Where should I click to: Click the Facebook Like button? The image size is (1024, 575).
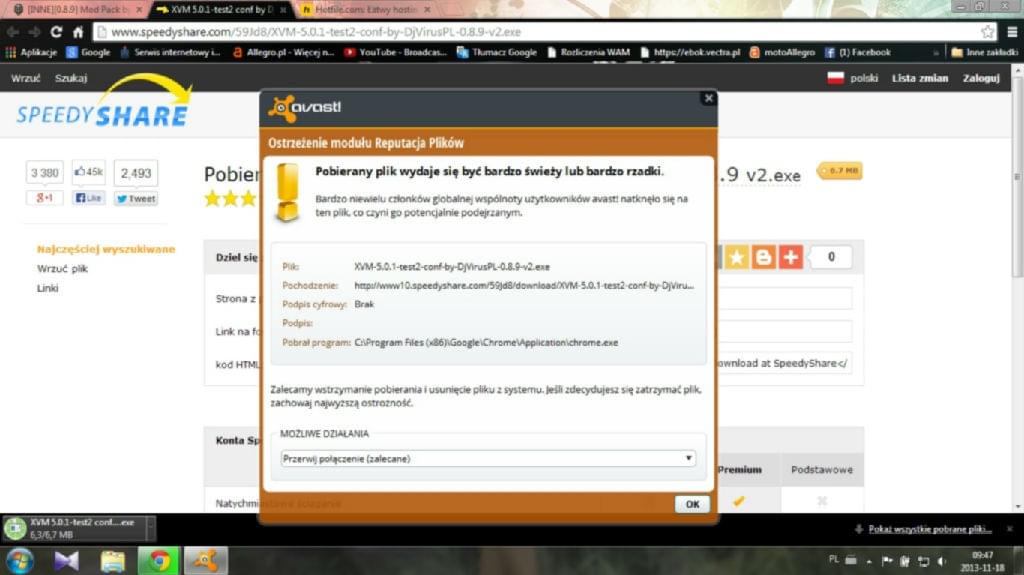coord(89,198)
